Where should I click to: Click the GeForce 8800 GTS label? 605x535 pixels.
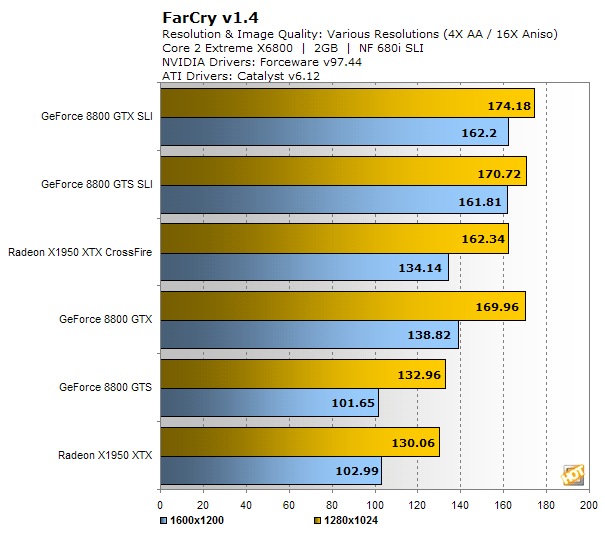click(x=106, y=387)
